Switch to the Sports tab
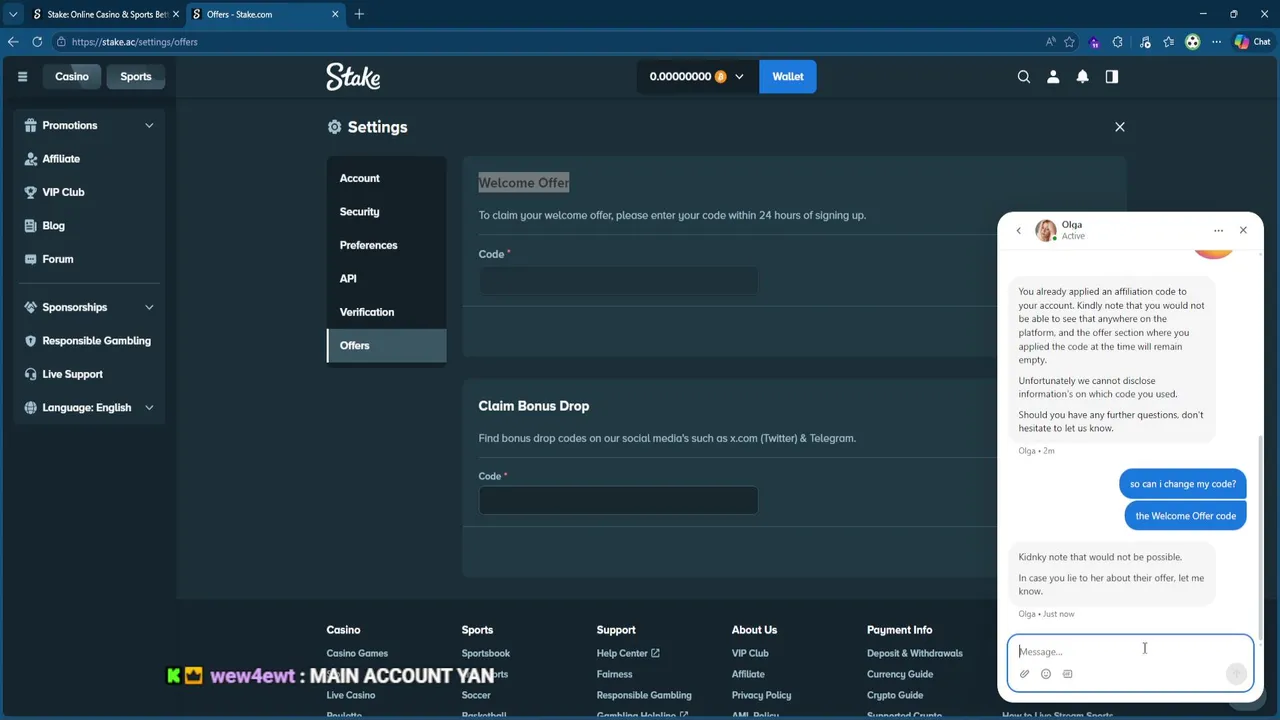The width and height of the screenshot is (1280, 720). coord(136,77)
